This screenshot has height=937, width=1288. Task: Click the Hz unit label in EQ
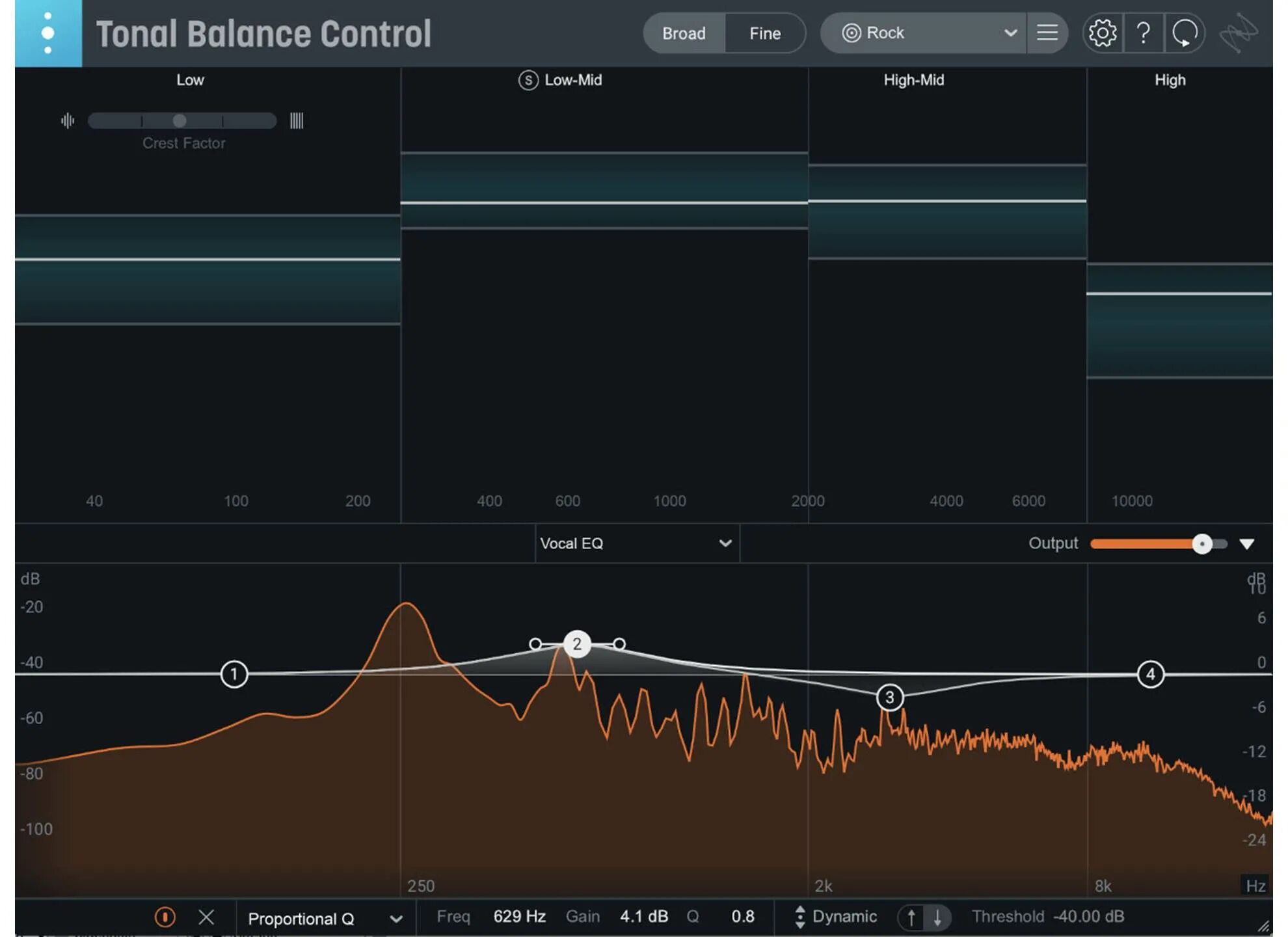pos(1255,886)
